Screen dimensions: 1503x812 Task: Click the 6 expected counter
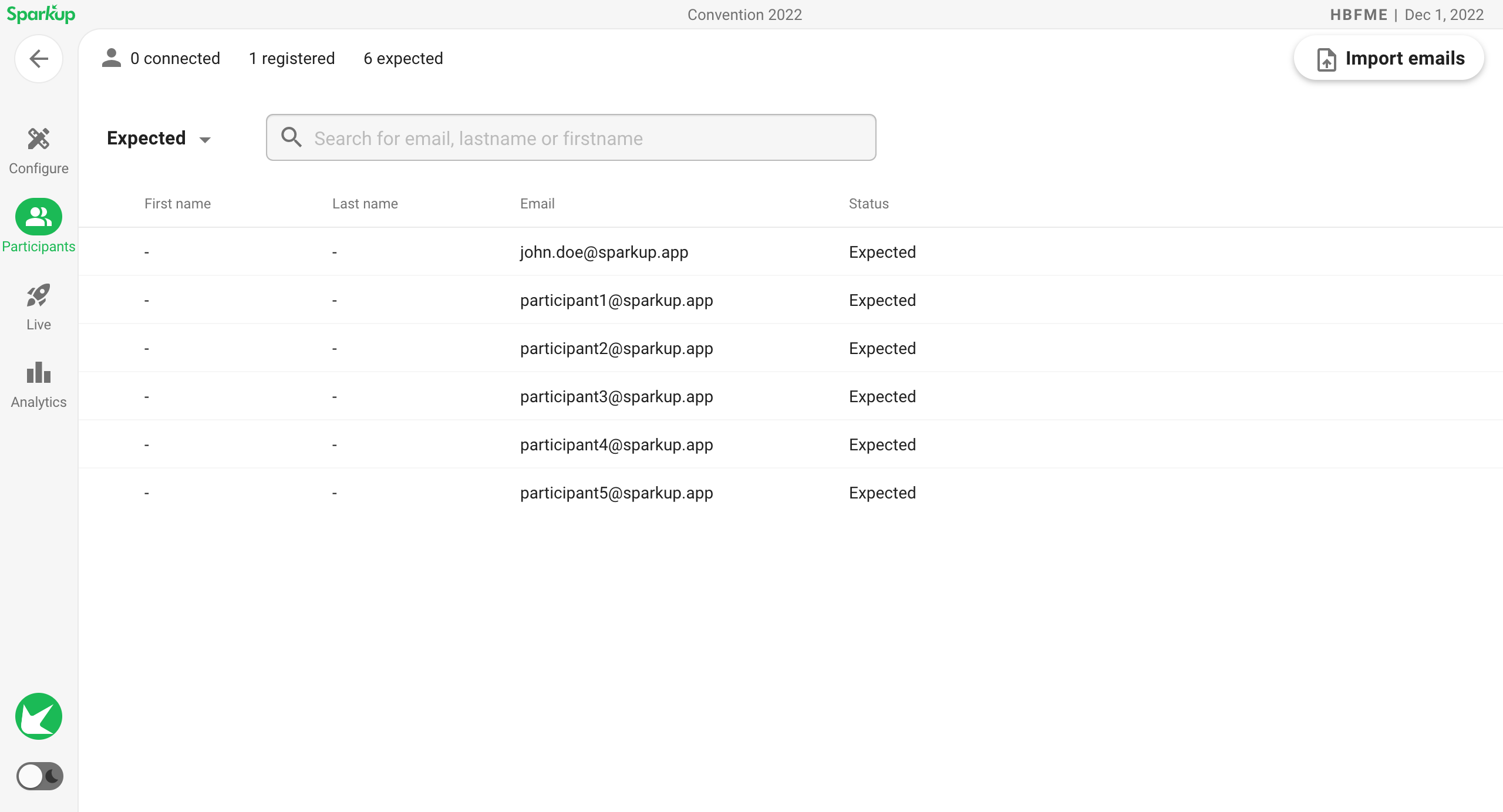click(403, 58)
